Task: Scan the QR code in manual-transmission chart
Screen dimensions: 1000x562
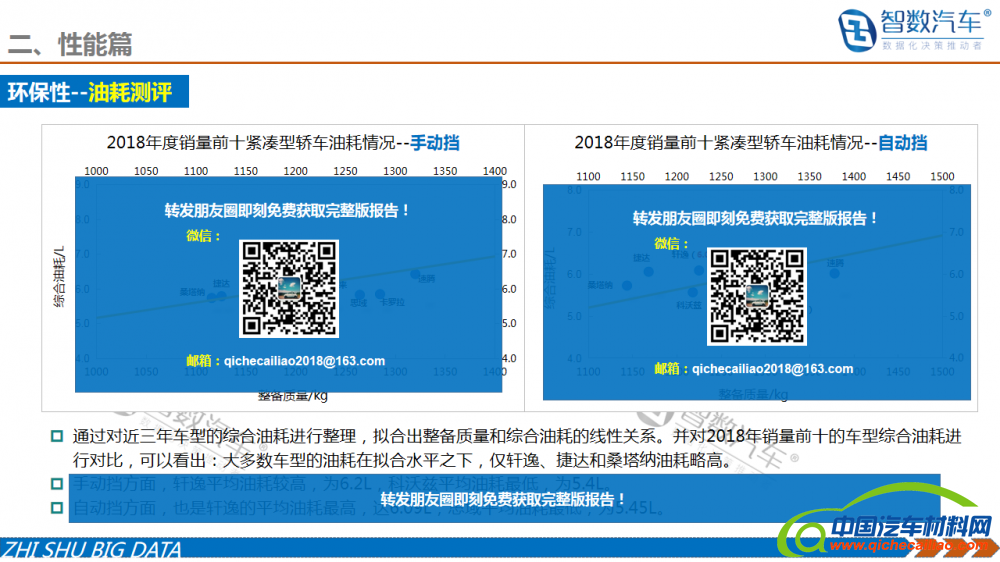Action: 289,288
